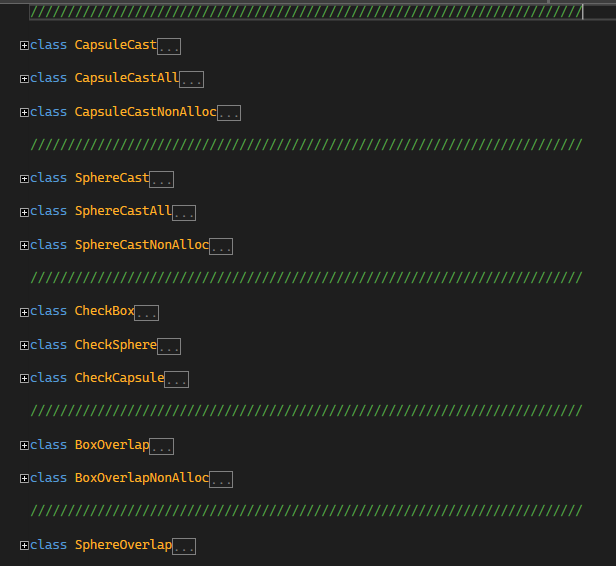Click the ellipsis box after BoxOverlapNonAlloc
This screenshot has width=616, height=566.
point(221,479)
